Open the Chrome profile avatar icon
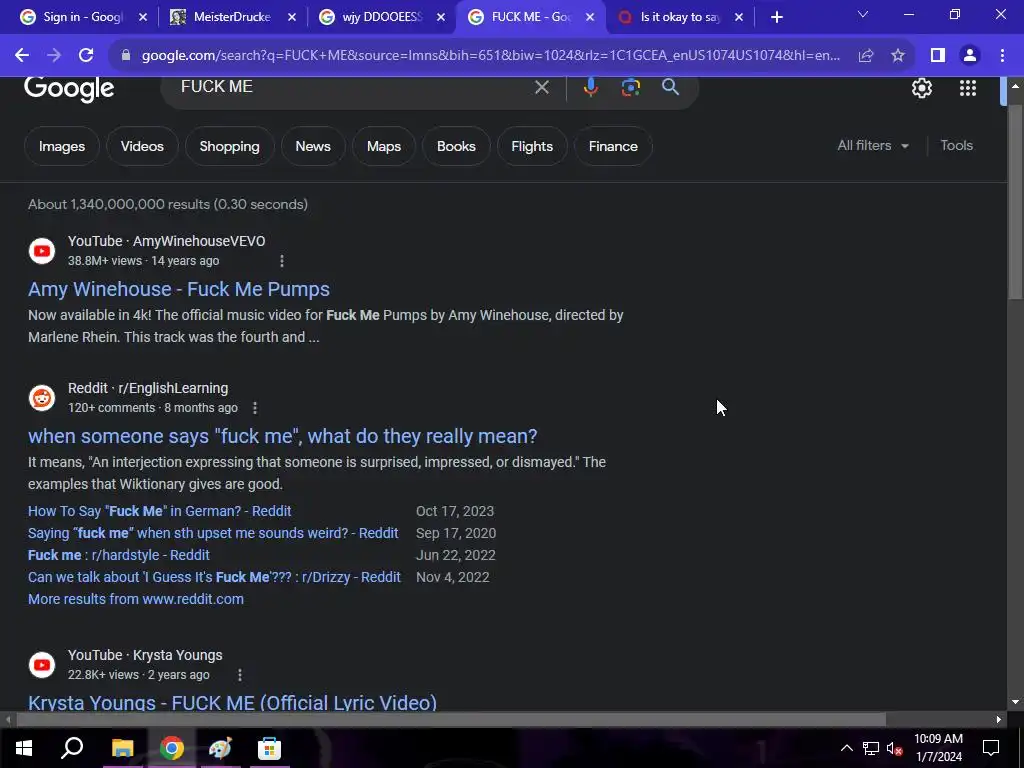The height and width of the screenshot is (768, 1024). coord(970,56)
